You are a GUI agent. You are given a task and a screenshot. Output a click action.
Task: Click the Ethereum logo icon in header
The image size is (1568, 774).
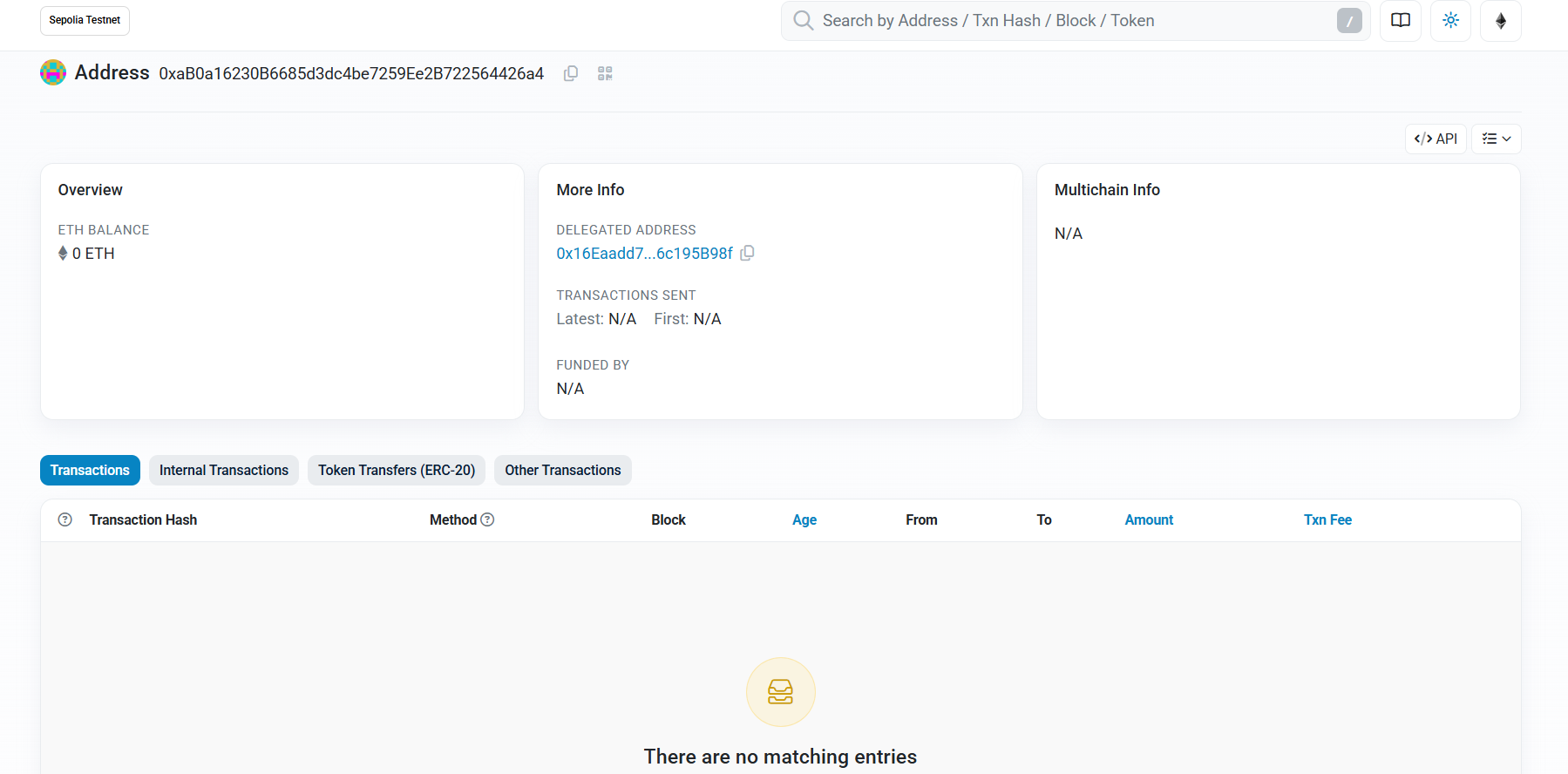tap(1500, 21)
